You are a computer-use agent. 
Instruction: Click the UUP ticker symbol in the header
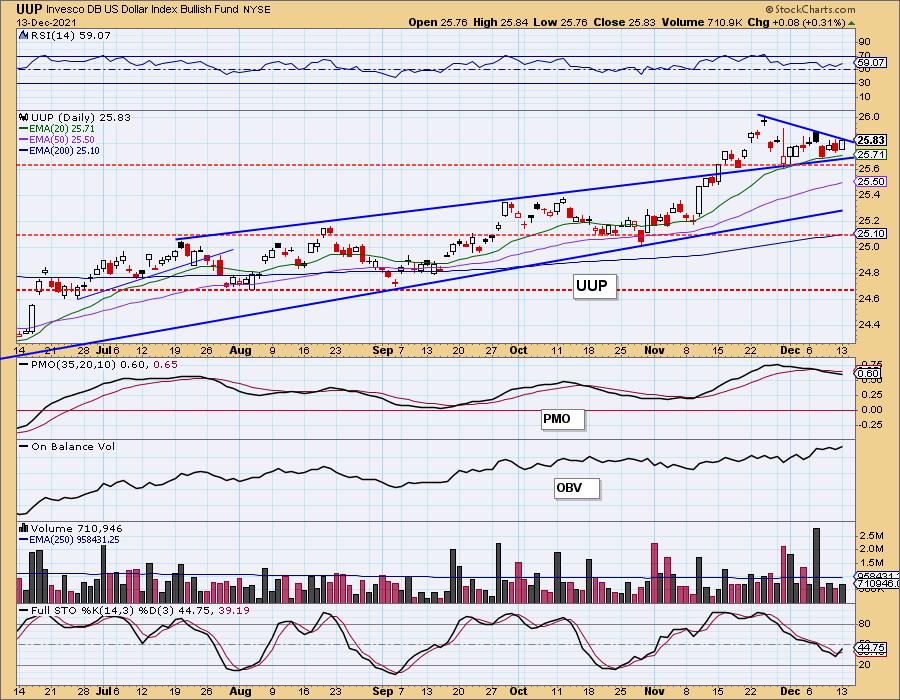tap(29, 9)
